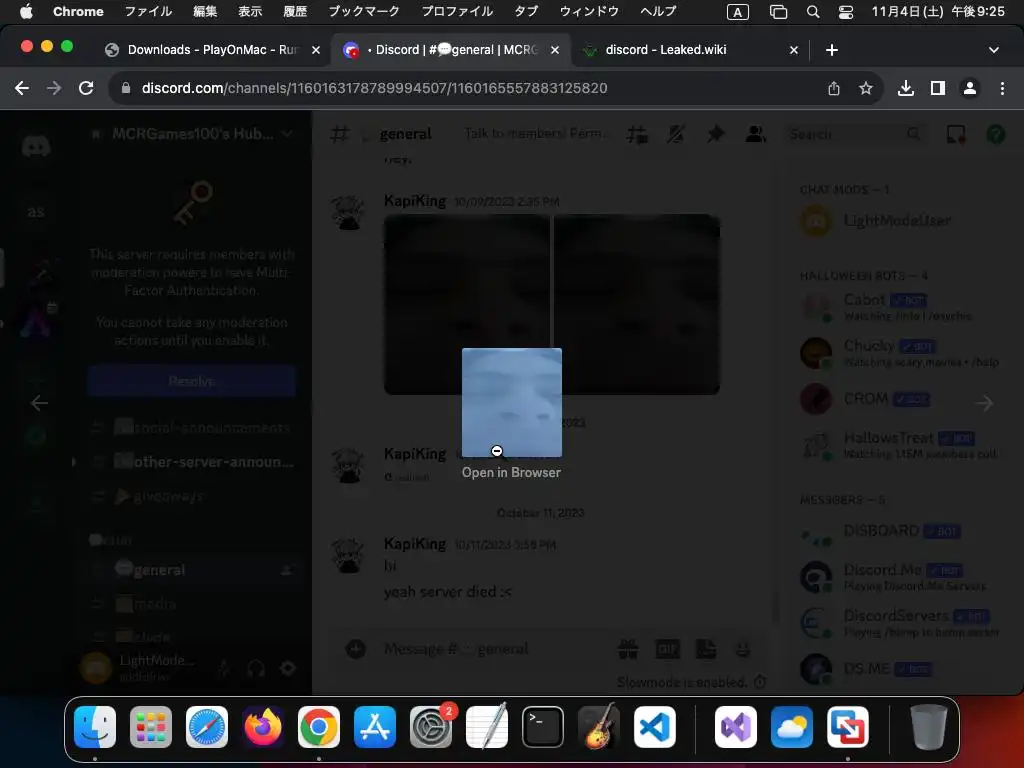Open Terminal from the dock
Screen dimensions: 1024x768
(x=543, y=727)
